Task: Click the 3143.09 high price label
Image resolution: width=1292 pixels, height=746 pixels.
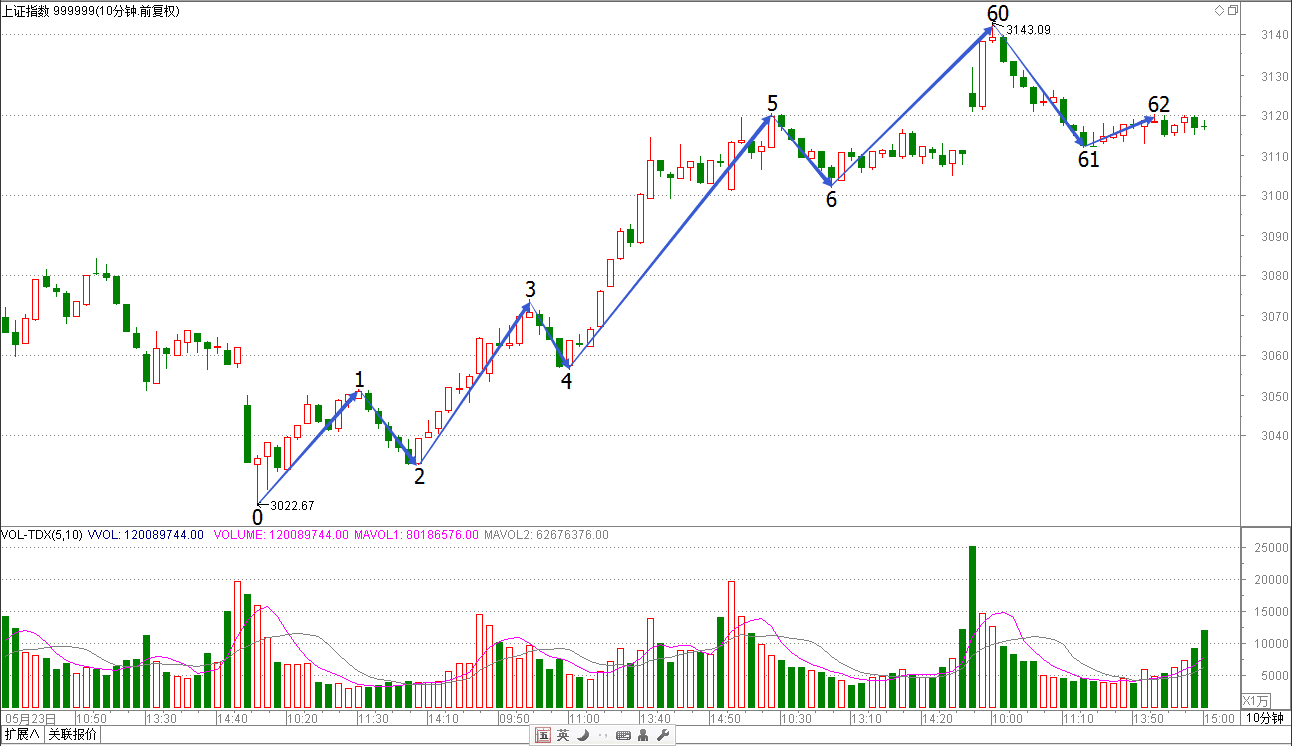Action: coord(1028,30)
